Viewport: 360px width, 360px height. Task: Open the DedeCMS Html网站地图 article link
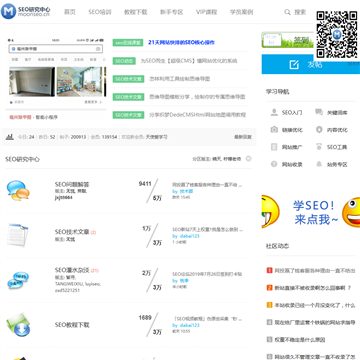pos(197,115)
